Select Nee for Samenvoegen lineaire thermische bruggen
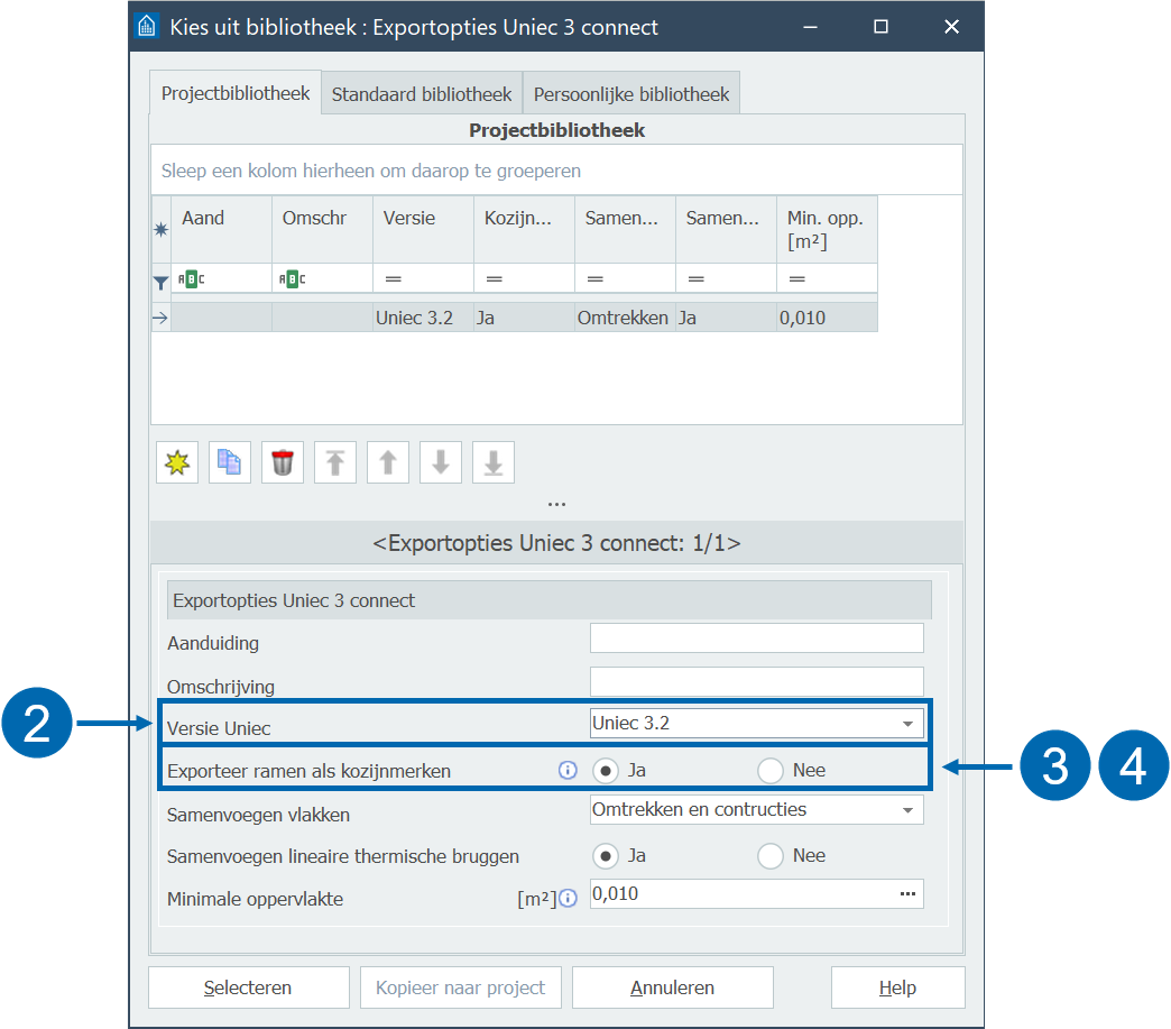The image size is (1171, 1029). (770, 856)
